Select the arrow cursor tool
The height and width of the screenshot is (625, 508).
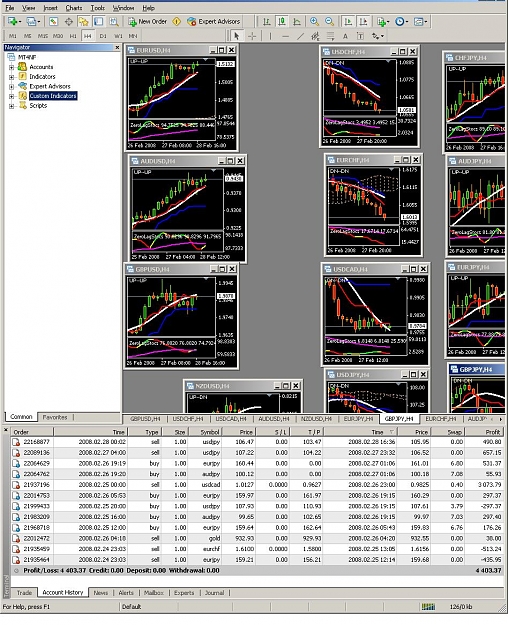point(236,36)
